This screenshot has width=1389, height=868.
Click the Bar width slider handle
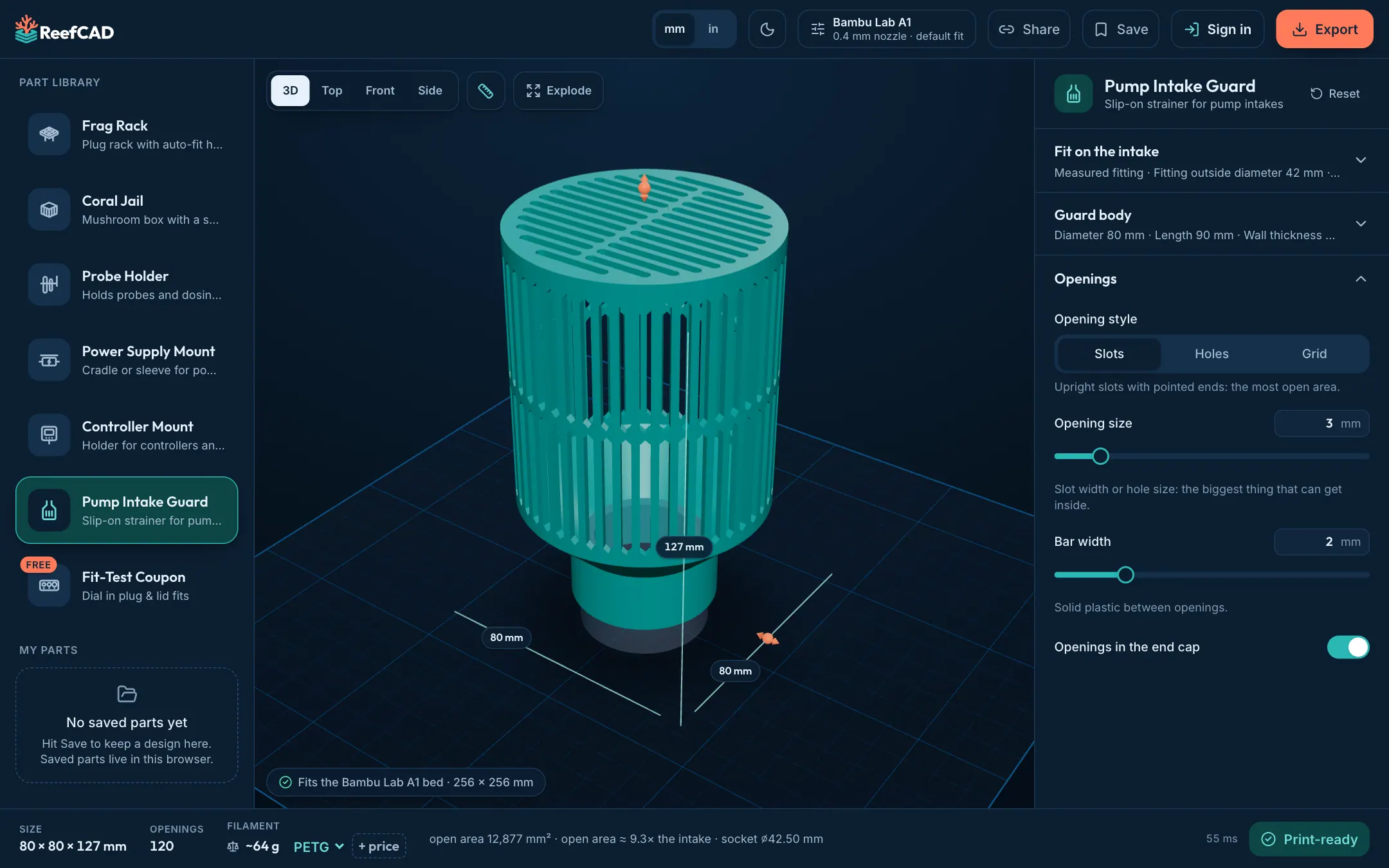pyautogui.click(x=1125, y=575)
